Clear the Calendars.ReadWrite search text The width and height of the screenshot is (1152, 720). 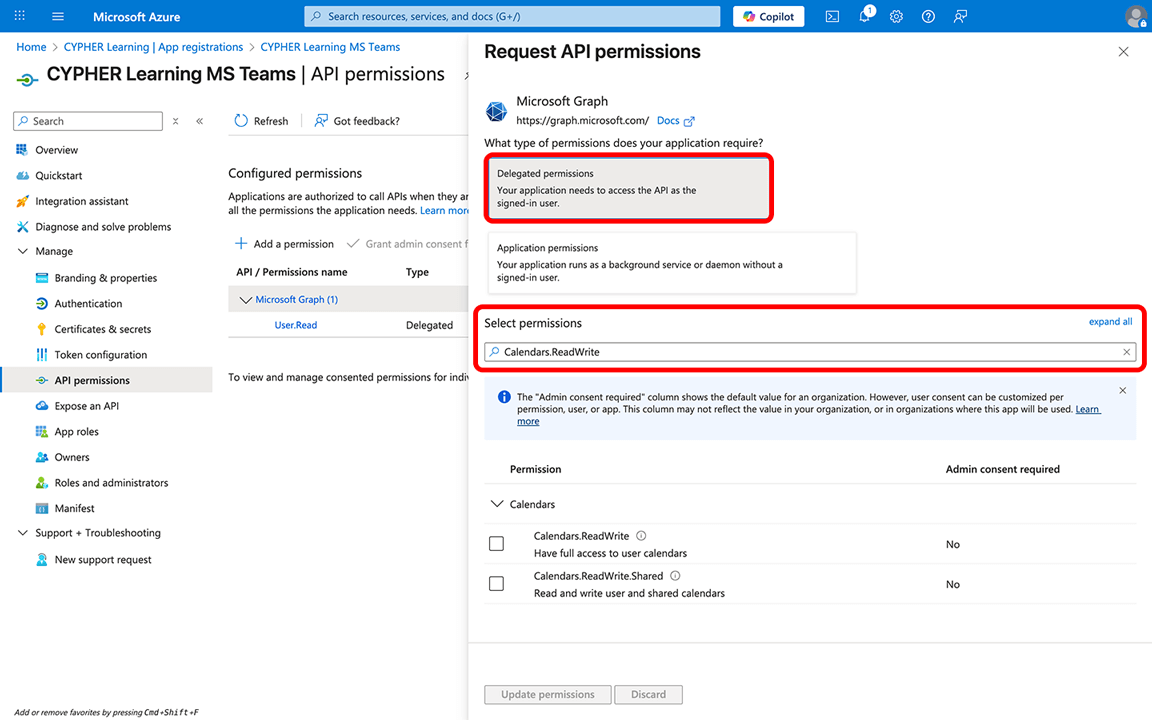(1126, 352)
